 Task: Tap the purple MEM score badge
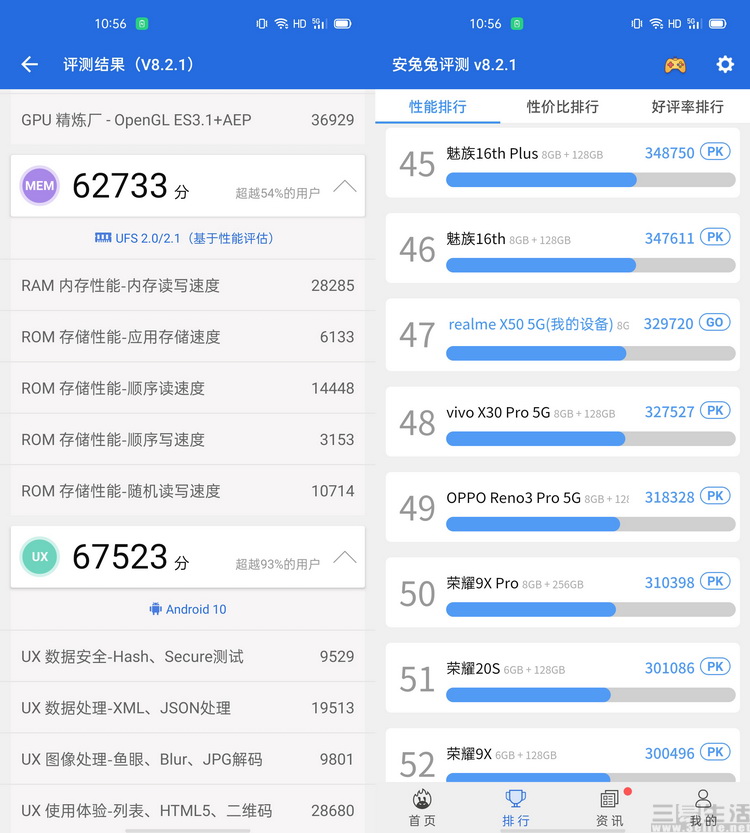coord(39,186)
